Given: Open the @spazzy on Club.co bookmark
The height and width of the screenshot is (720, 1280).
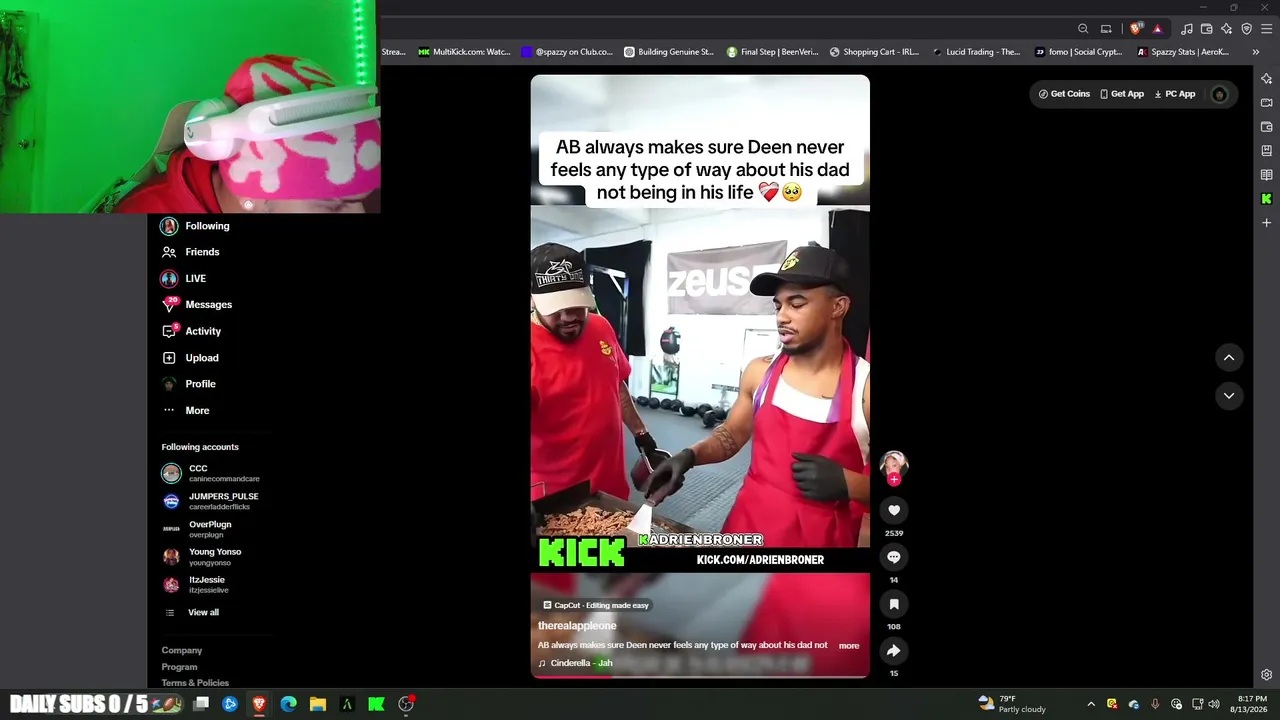Looking at the screenshot, I should (x=567, y=52).
